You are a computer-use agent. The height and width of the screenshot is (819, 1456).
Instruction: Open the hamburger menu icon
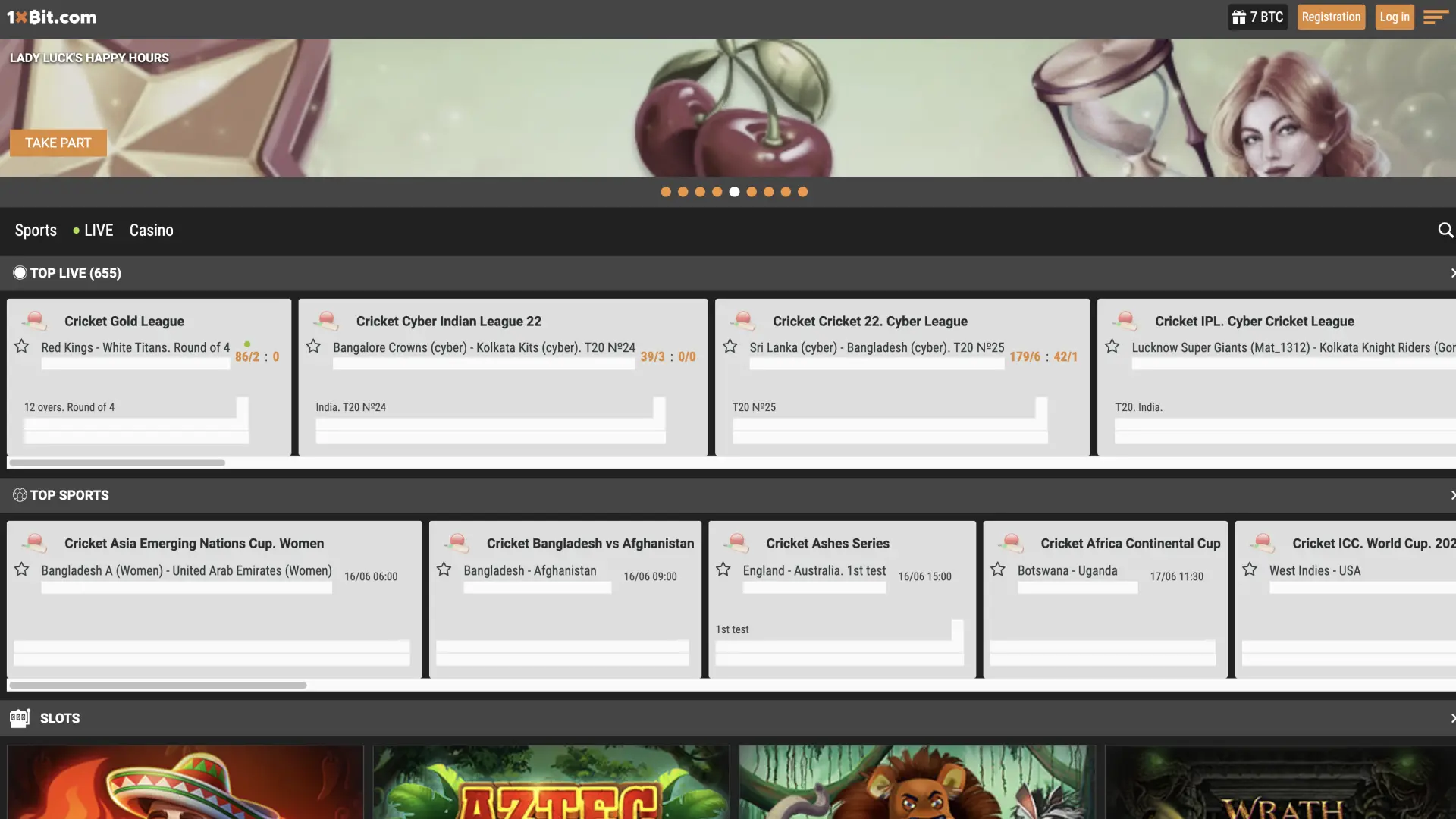[x=1435, y=17]
